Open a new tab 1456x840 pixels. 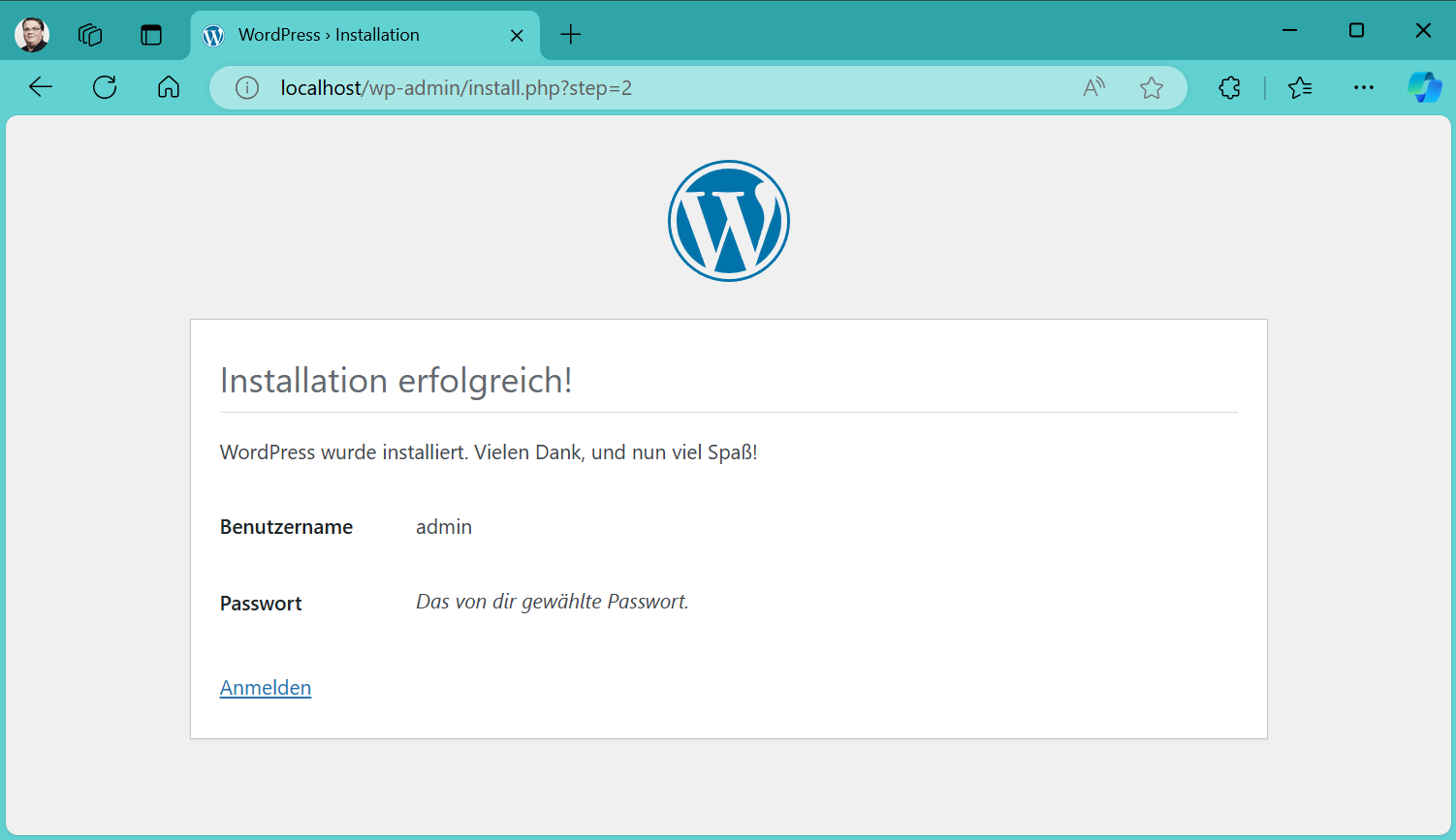(x=571, y=35)
